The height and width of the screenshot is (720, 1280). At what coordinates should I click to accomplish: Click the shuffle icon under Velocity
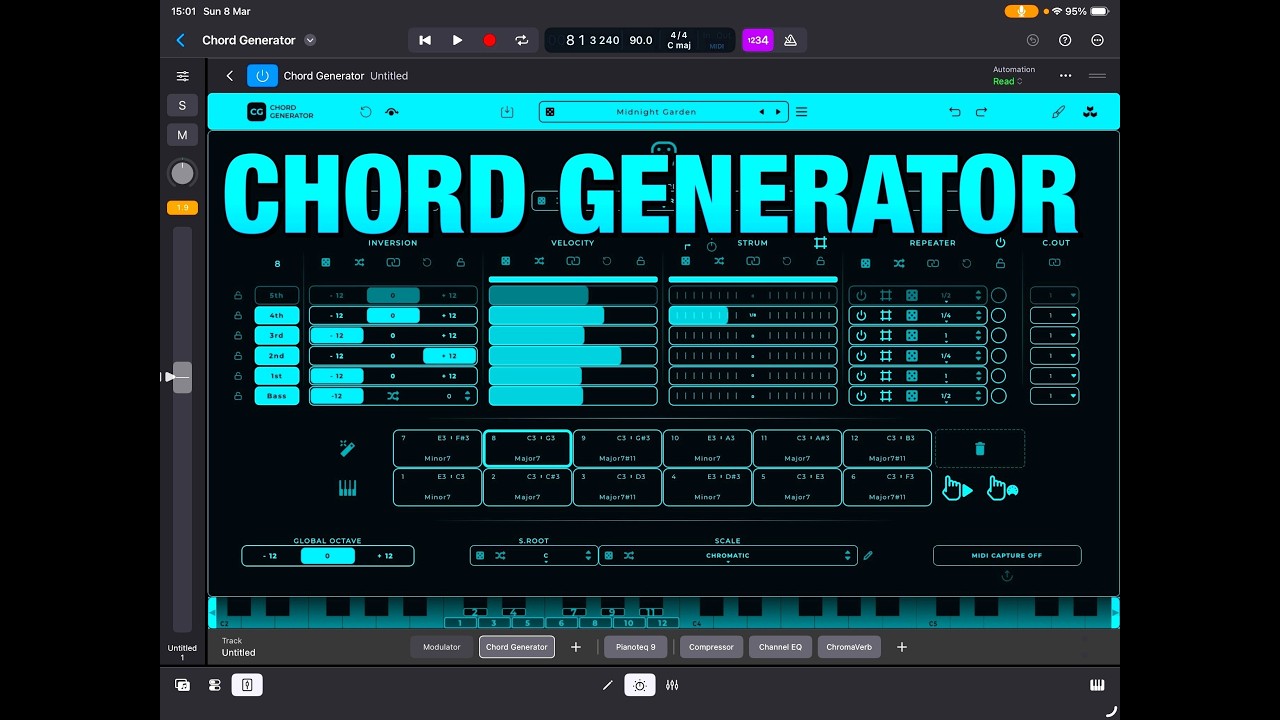coord(539,261)
